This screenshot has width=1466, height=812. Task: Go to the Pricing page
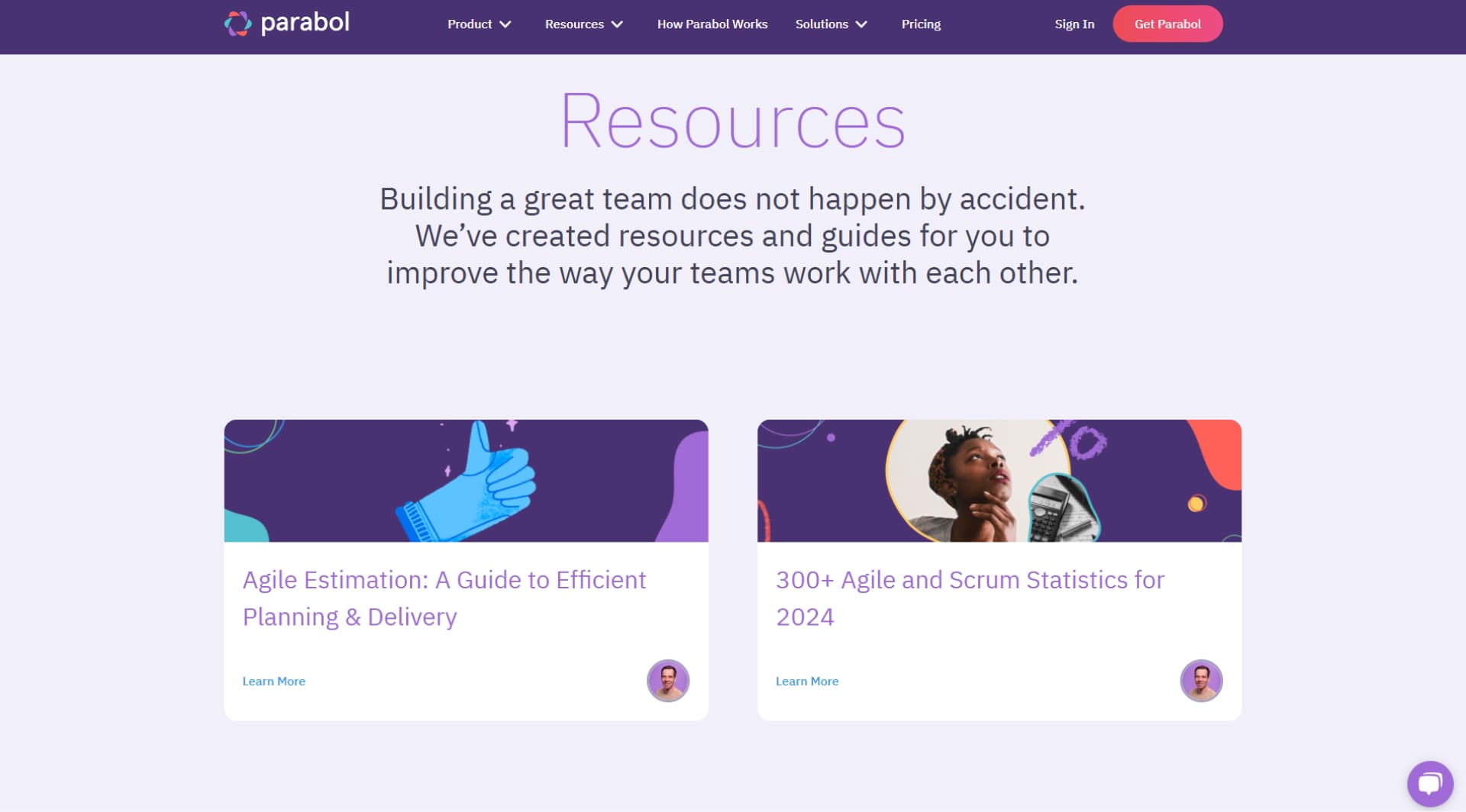[x=921, y=24]
